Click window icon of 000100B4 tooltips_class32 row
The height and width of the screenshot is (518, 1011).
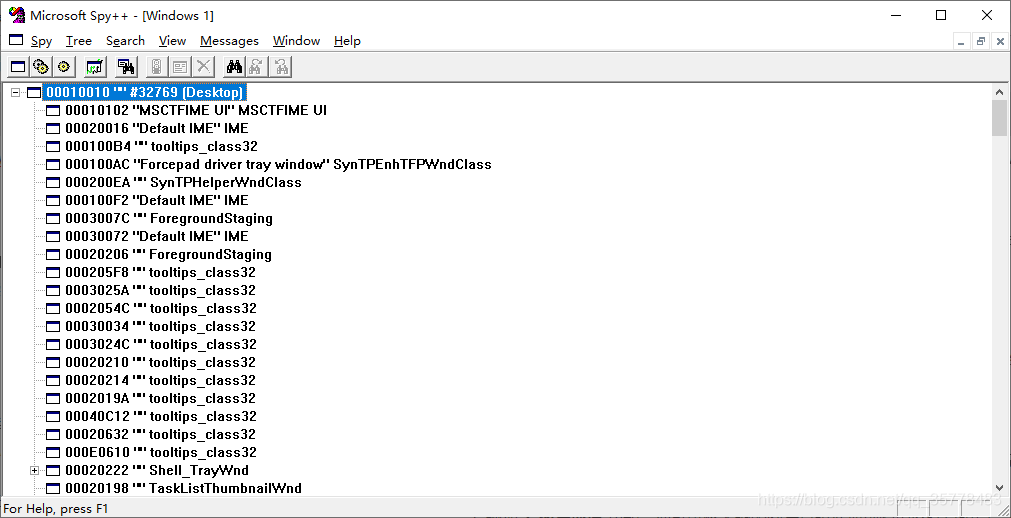pos(54,147)
